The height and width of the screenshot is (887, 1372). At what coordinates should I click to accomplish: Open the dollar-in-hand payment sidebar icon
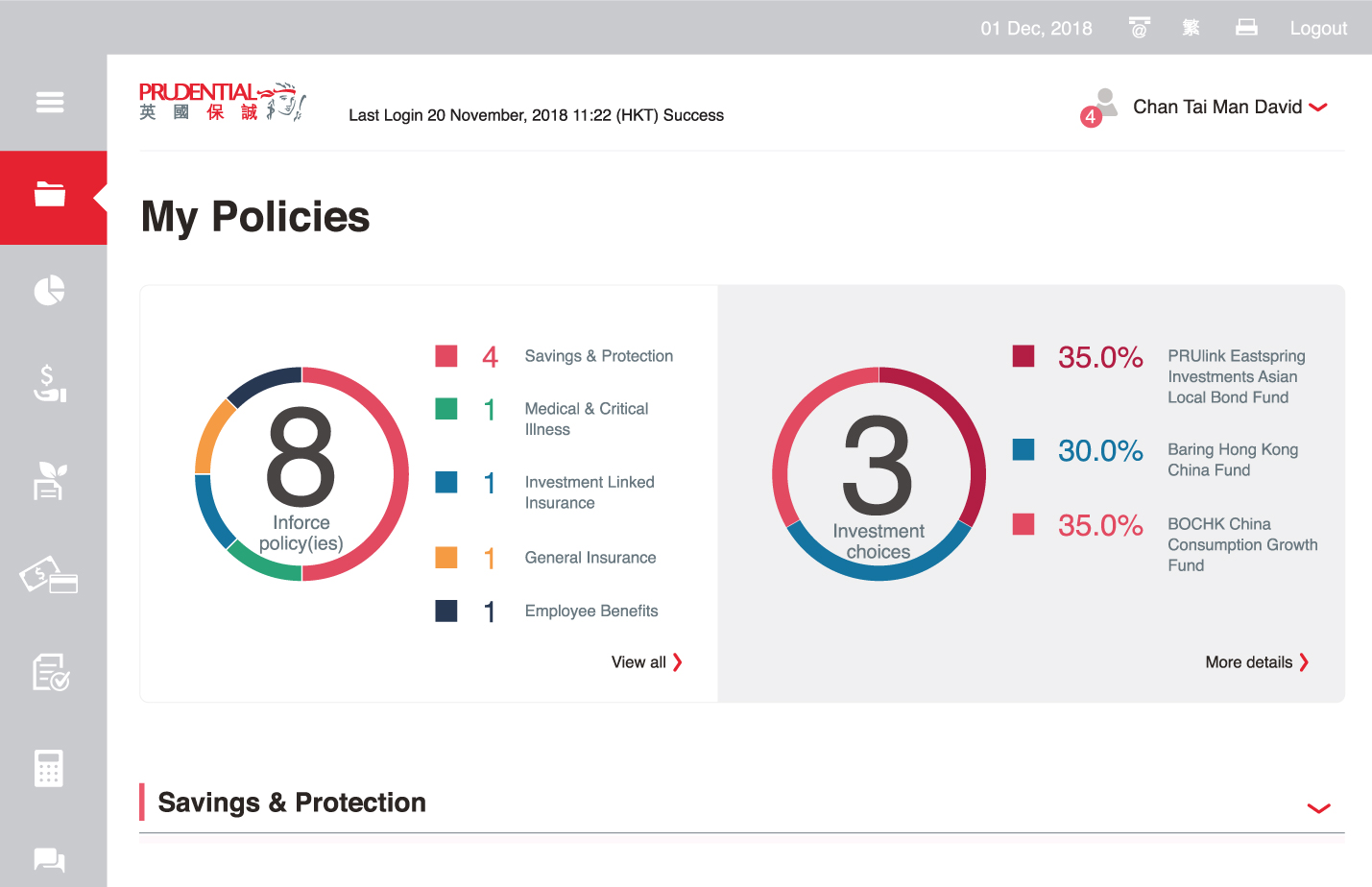click(x=50, y=384)
